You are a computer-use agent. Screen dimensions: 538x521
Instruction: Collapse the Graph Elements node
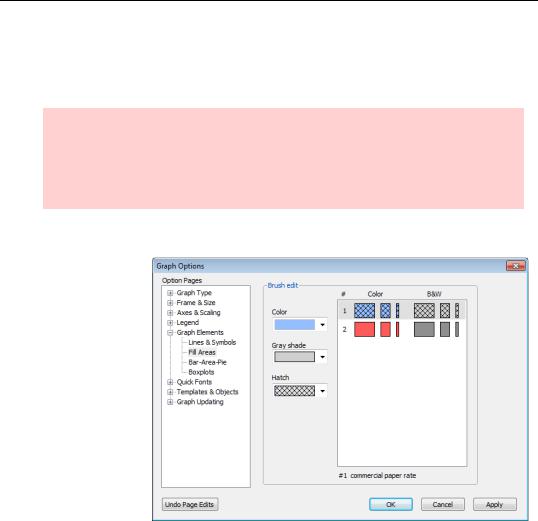tap(170, 333)
